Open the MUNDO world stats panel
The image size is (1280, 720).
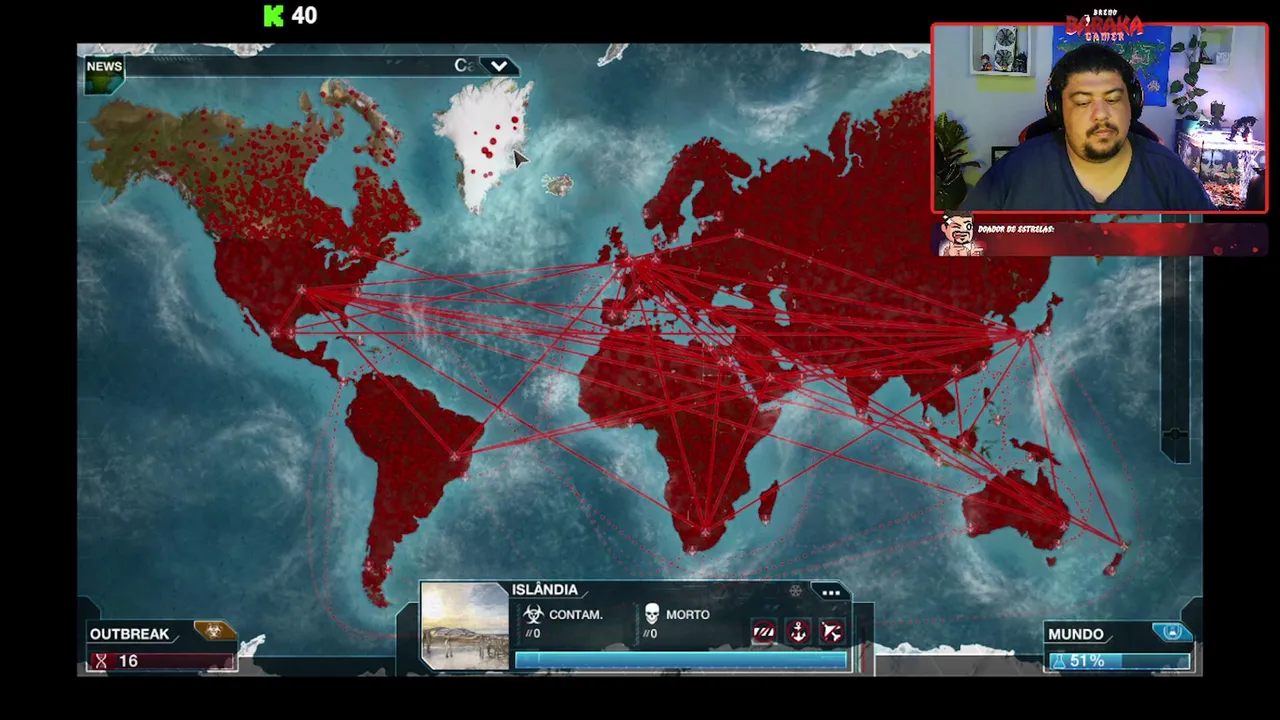tap(1076, 634)
